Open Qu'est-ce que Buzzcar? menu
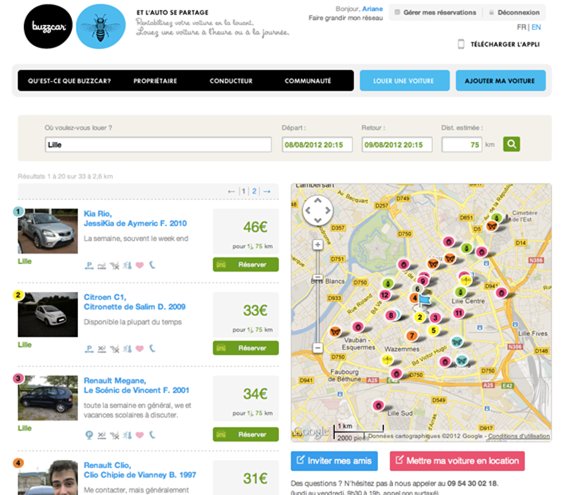The height and width of the screenshot is (495, 566). (69, 81)
